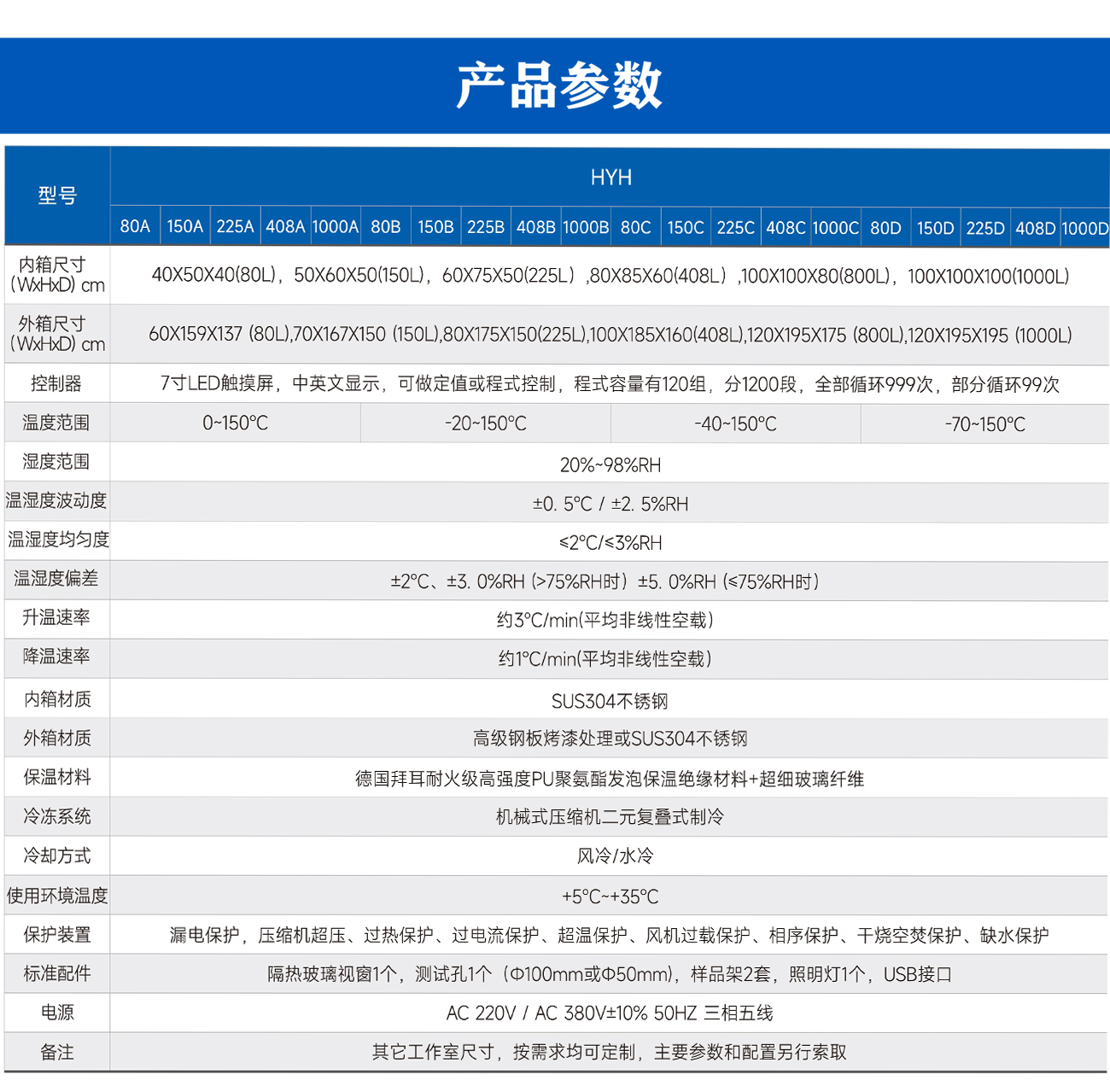Click the 高级钢板烤漆处理 outer material value
The image size is (1110, 1092).
click(x=610, y=739)
